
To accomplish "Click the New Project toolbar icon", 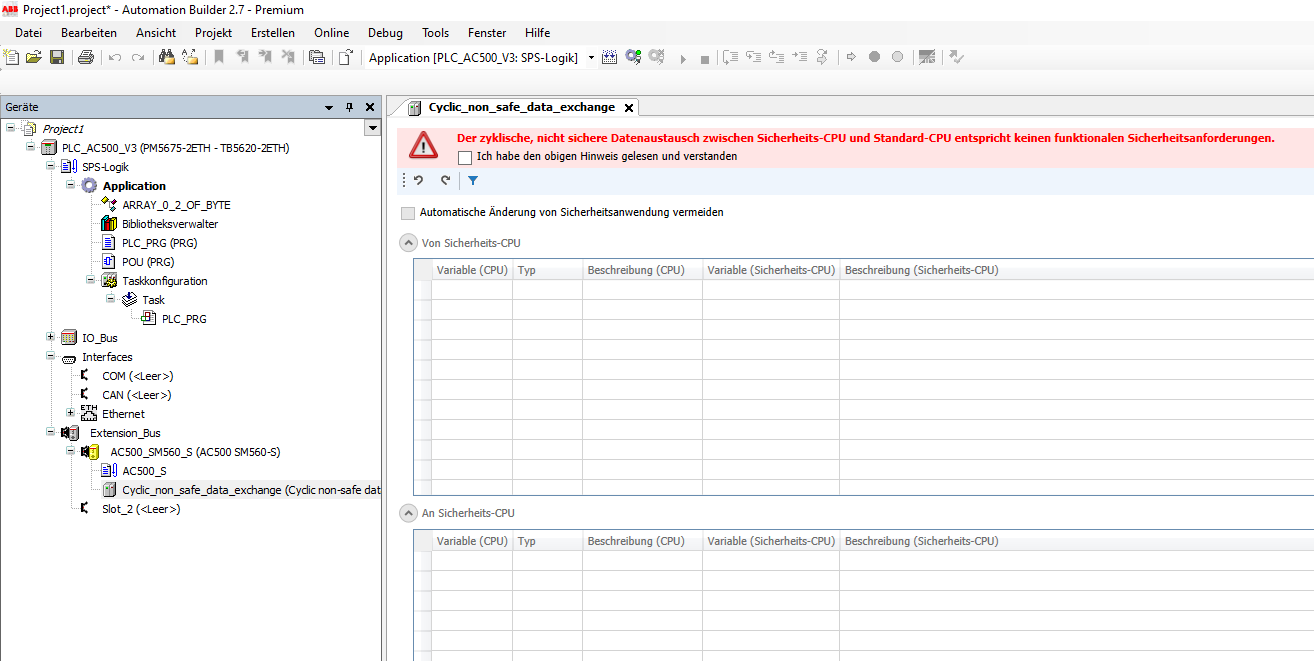I will tap(12, 58).
